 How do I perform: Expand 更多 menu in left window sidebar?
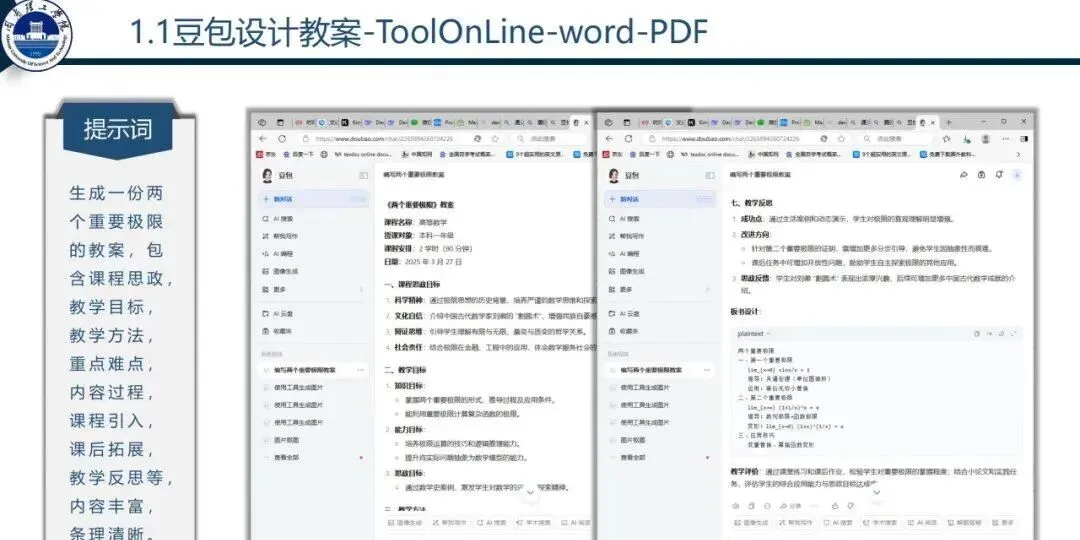313,290
